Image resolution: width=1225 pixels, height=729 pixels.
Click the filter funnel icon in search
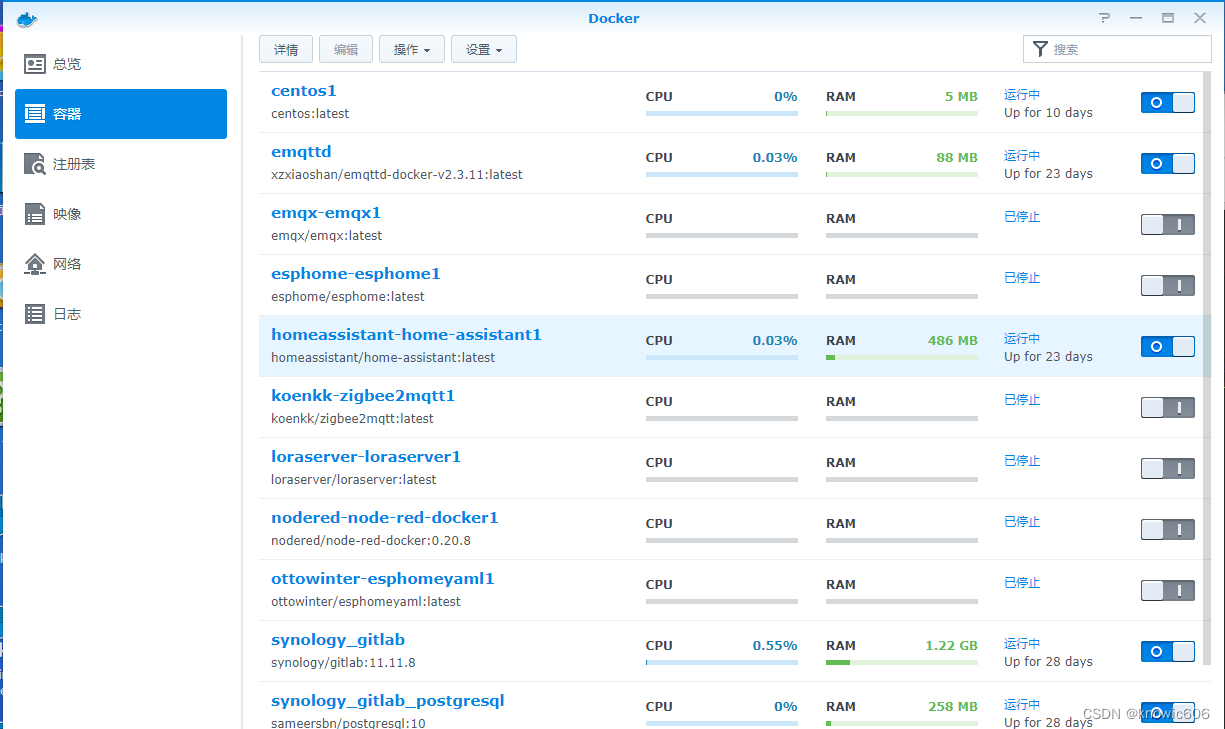(1040, 49)
